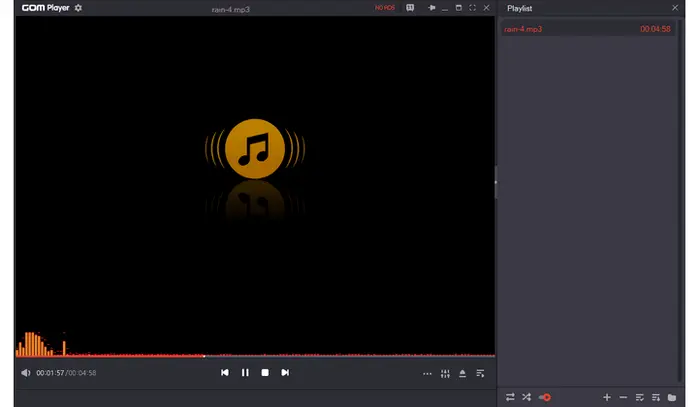Open the three-dots more options menu
Screen dimensions: 700x407
tap(427, 374)
